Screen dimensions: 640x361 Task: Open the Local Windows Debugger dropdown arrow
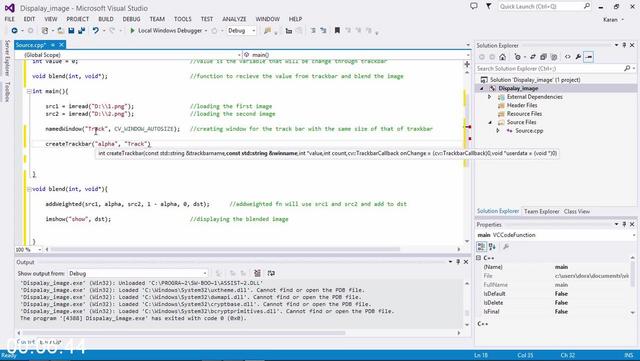tap(206, 31)
